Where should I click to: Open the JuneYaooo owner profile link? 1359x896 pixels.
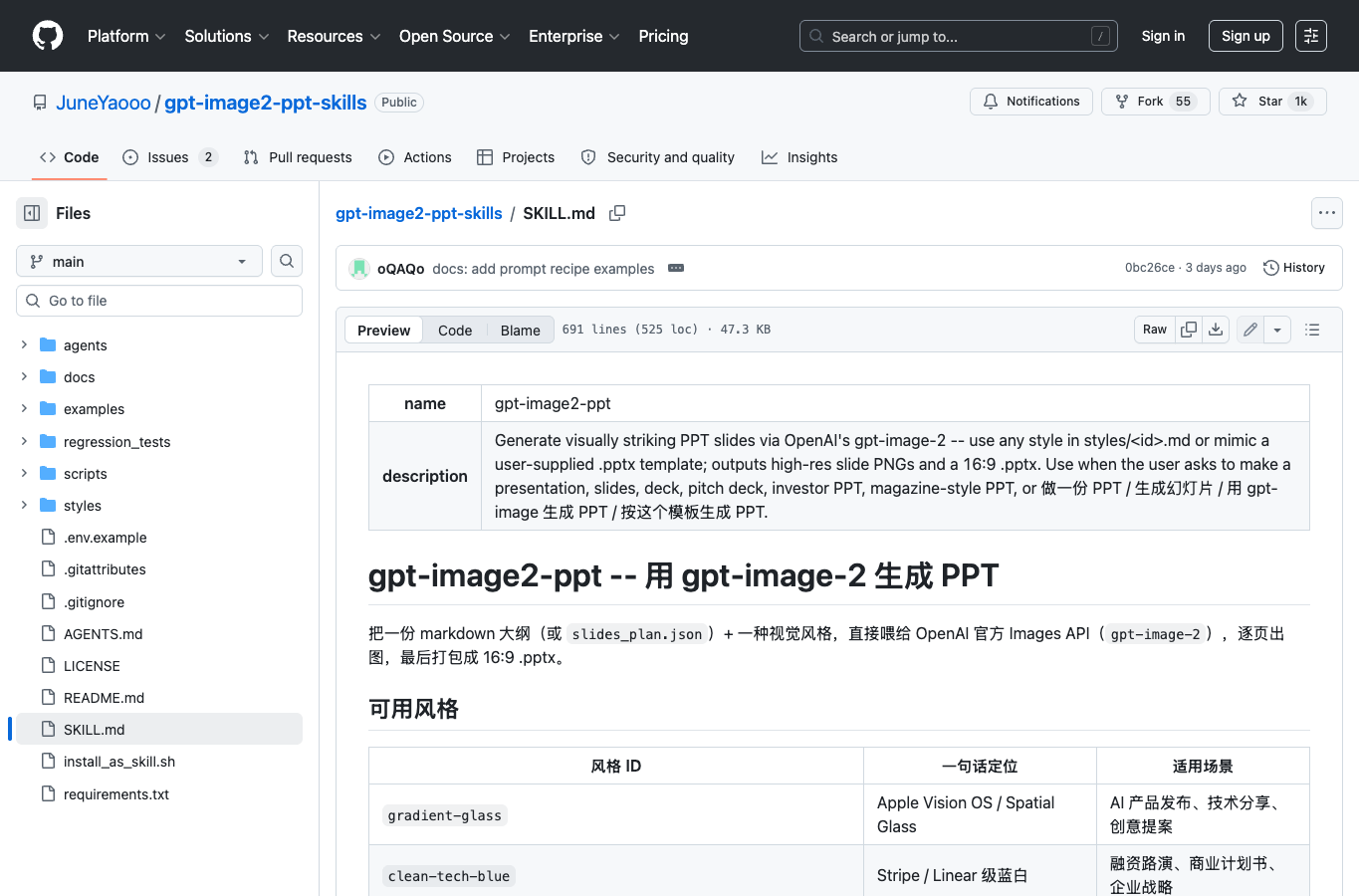(x=104, y=103)
